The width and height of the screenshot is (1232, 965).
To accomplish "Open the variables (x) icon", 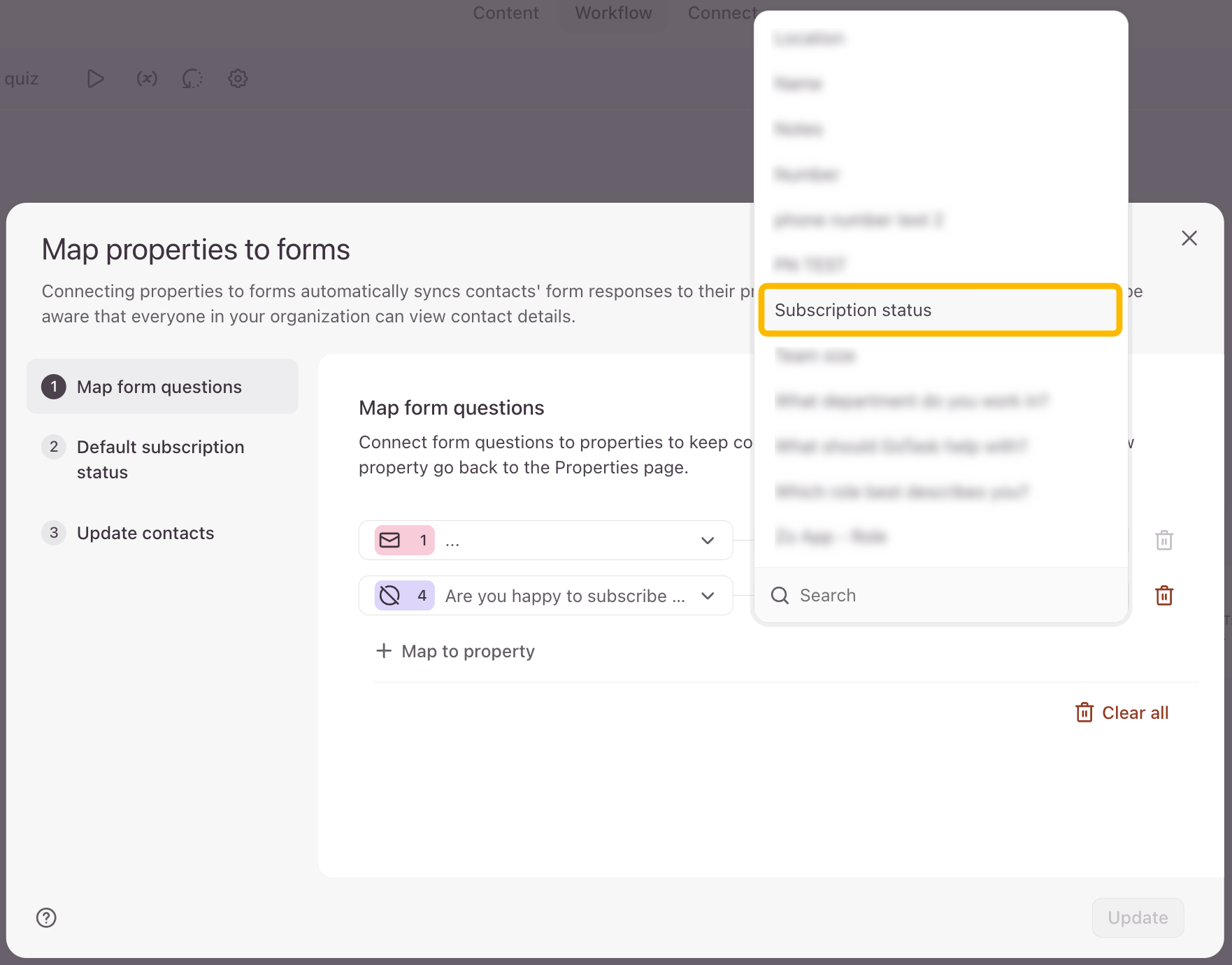I will click(x=147, y=79).
